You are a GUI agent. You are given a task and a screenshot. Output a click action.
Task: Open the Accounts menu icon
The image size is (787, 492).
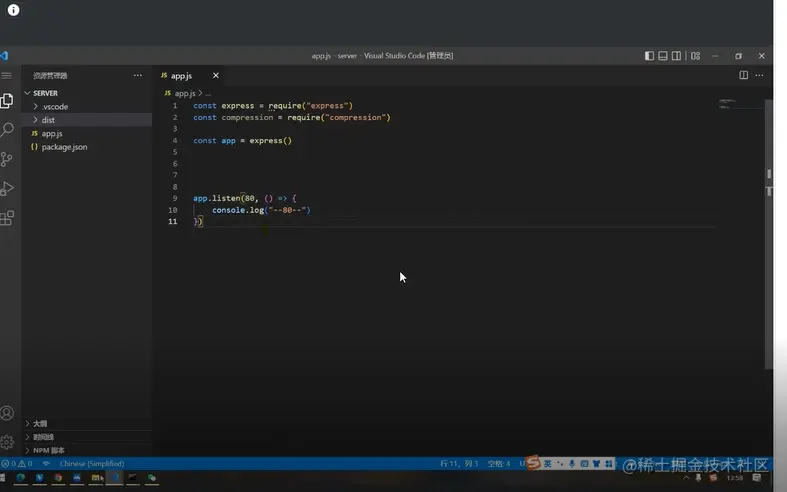click(x=7, y=413)
